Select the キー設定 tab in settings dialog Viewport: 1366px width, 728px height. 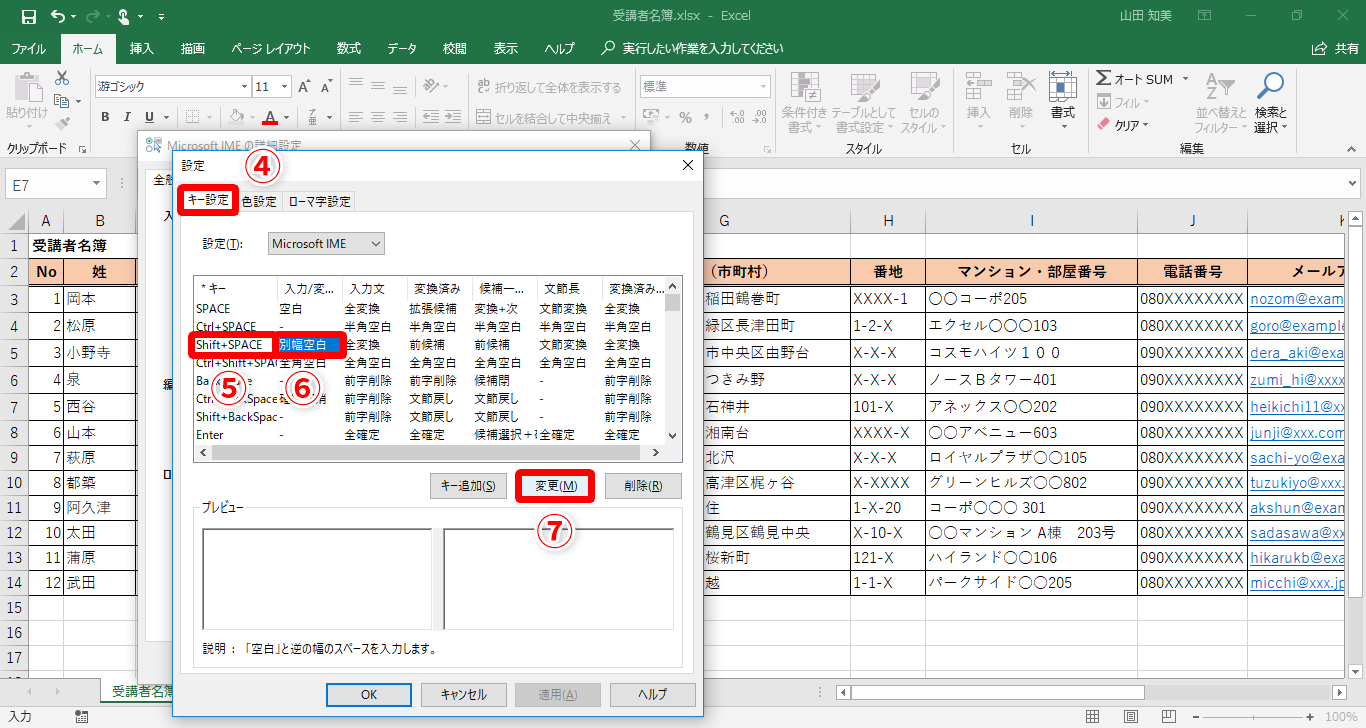(x=208, y=200)
